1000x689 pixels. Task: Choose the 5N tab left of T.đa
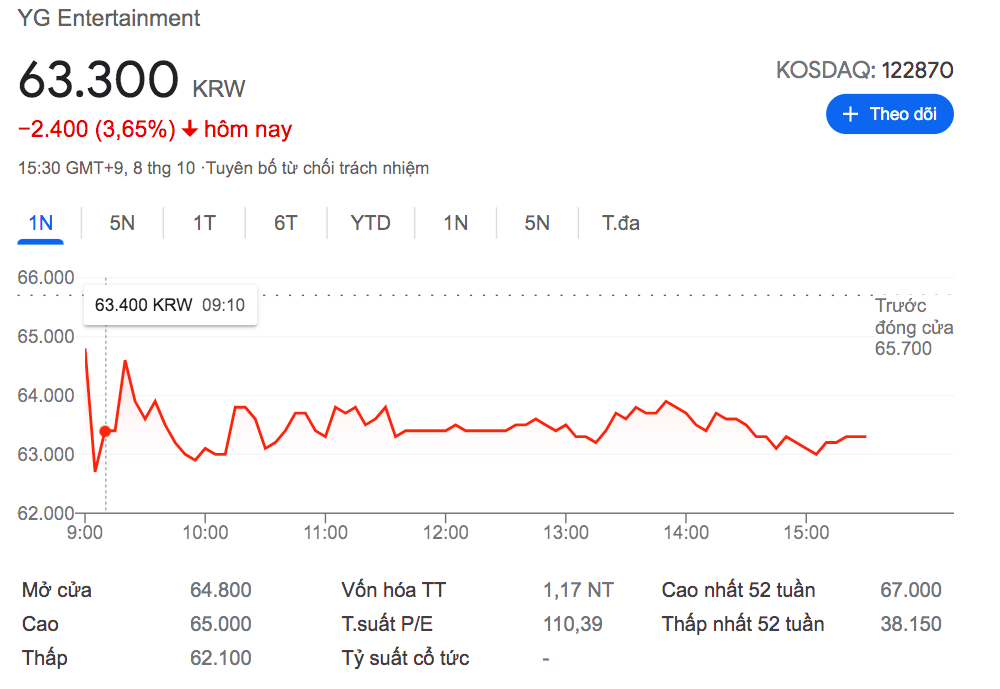coord(537,223)
